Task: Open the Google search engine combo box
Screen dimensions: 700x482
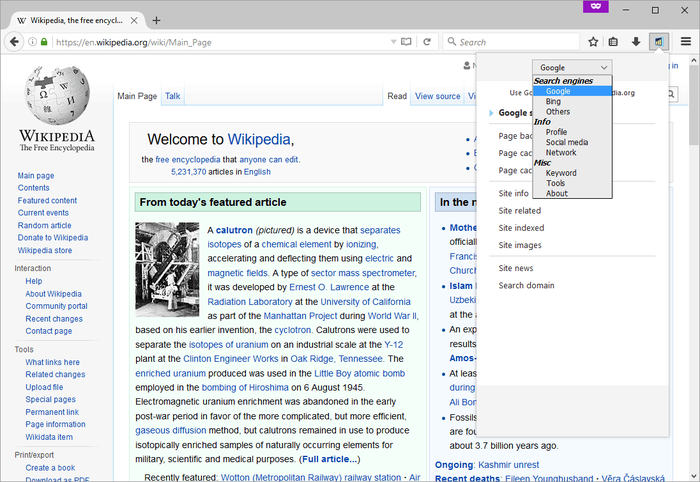Action: point(572,67)
